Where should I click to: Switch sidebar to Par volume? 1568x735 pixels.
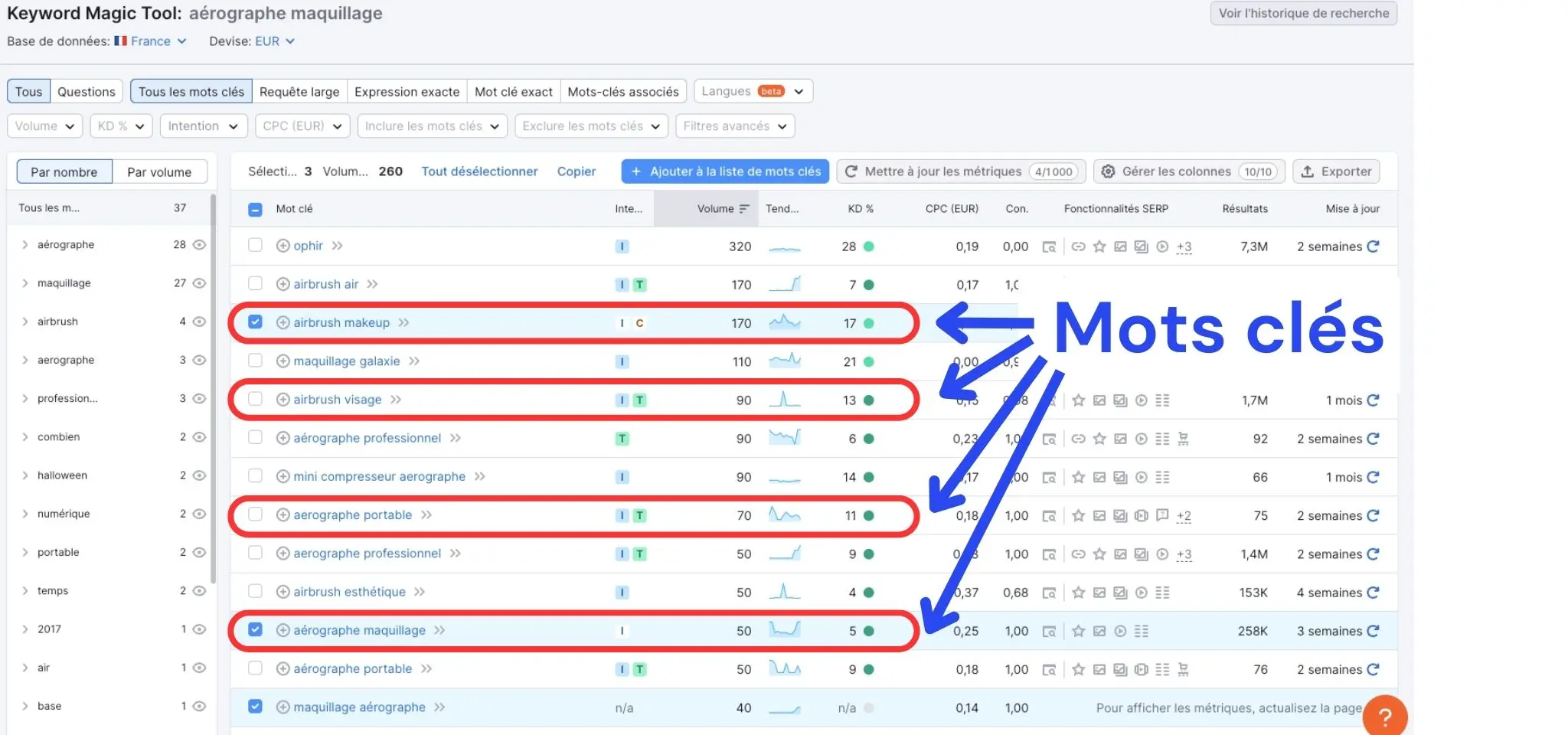(x=159, y=172)
